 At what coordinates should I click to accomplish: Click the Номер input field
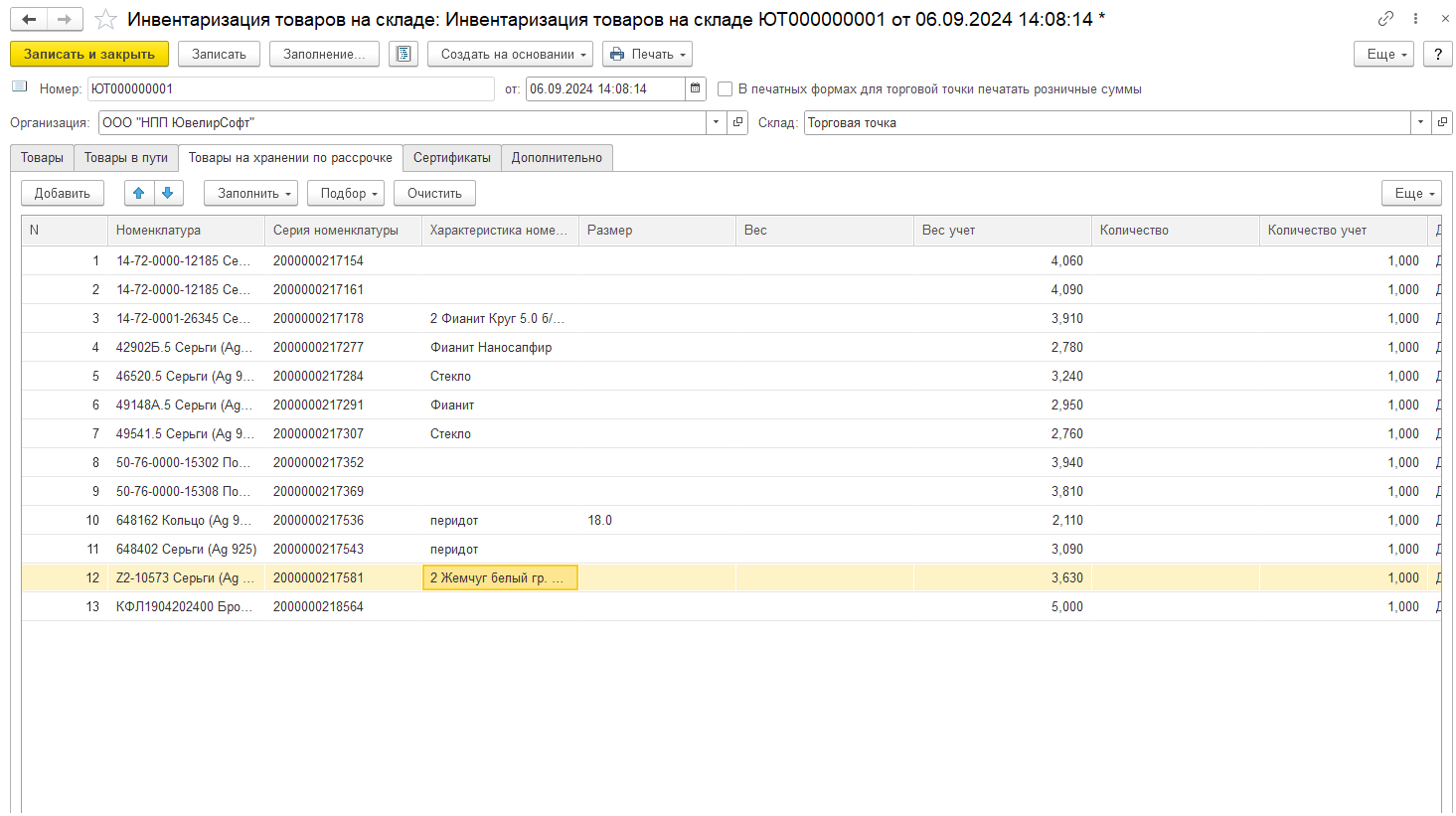coord(290,88)
